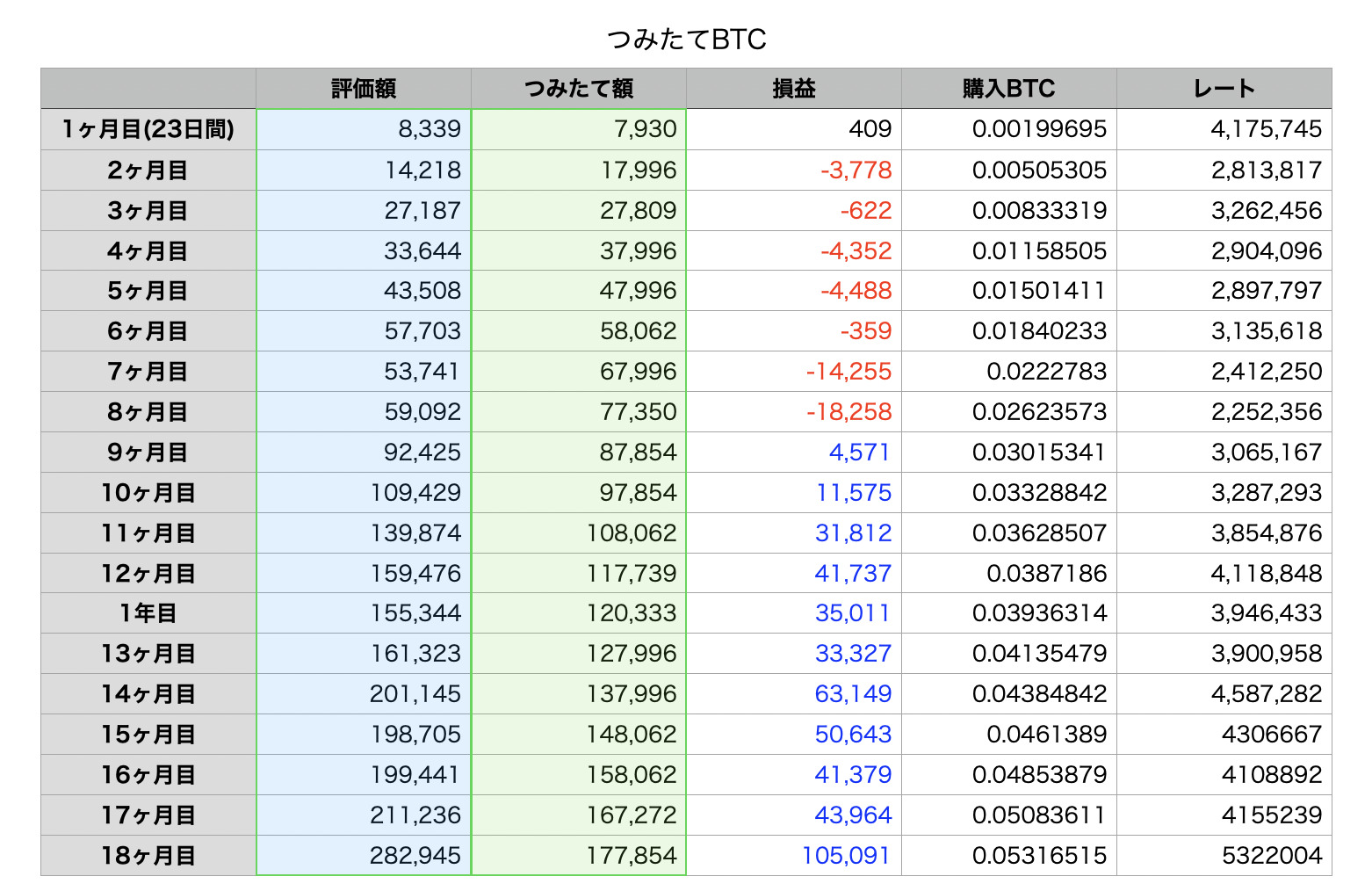The height and width of the screenshot is (891, 1372).
Task: Select the cell showing 97,854
Action: [x=579, y=492]
